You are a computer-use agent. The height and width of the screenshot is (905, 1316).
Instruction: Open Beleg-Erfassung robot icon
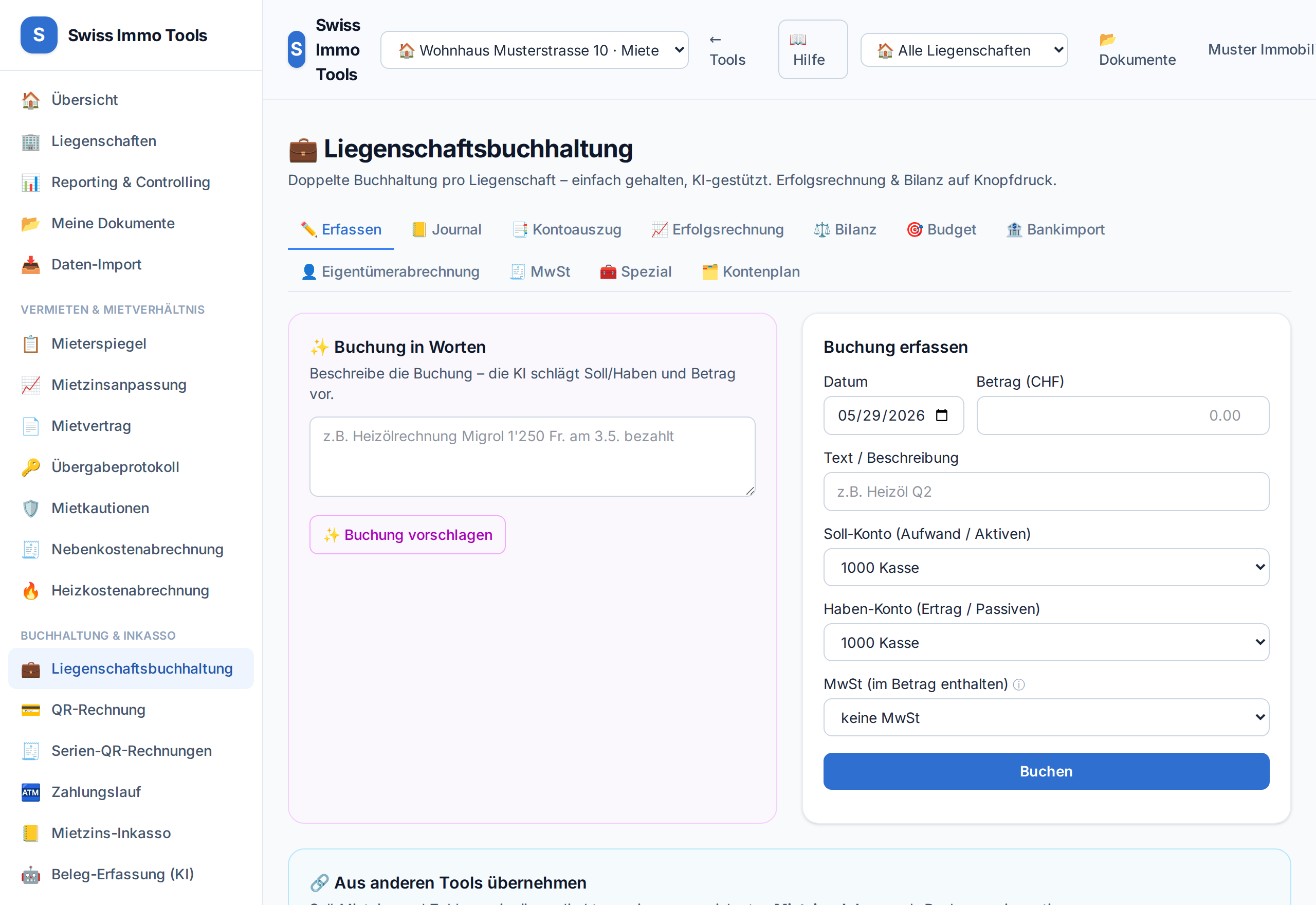pos(31,874)
